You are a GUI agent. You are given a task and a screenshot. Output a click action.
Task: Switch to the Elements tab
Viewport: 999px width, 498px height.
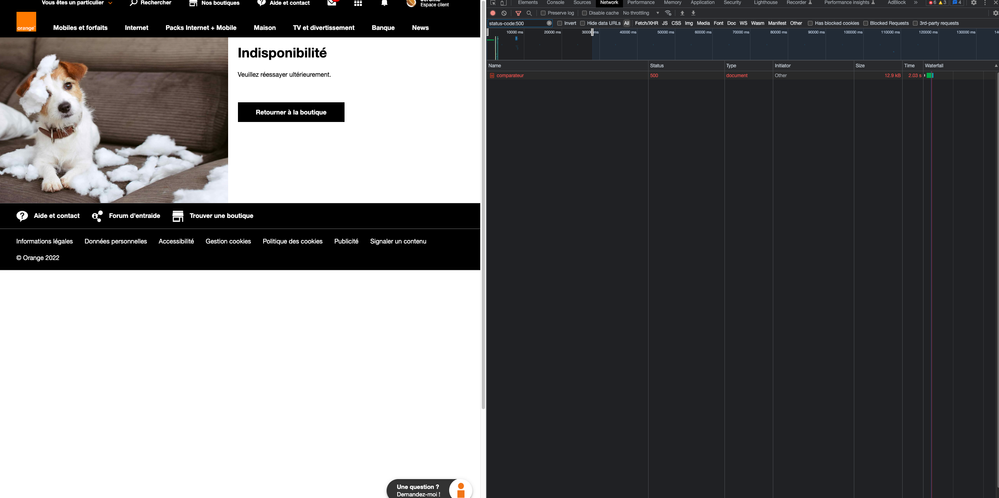528,3
